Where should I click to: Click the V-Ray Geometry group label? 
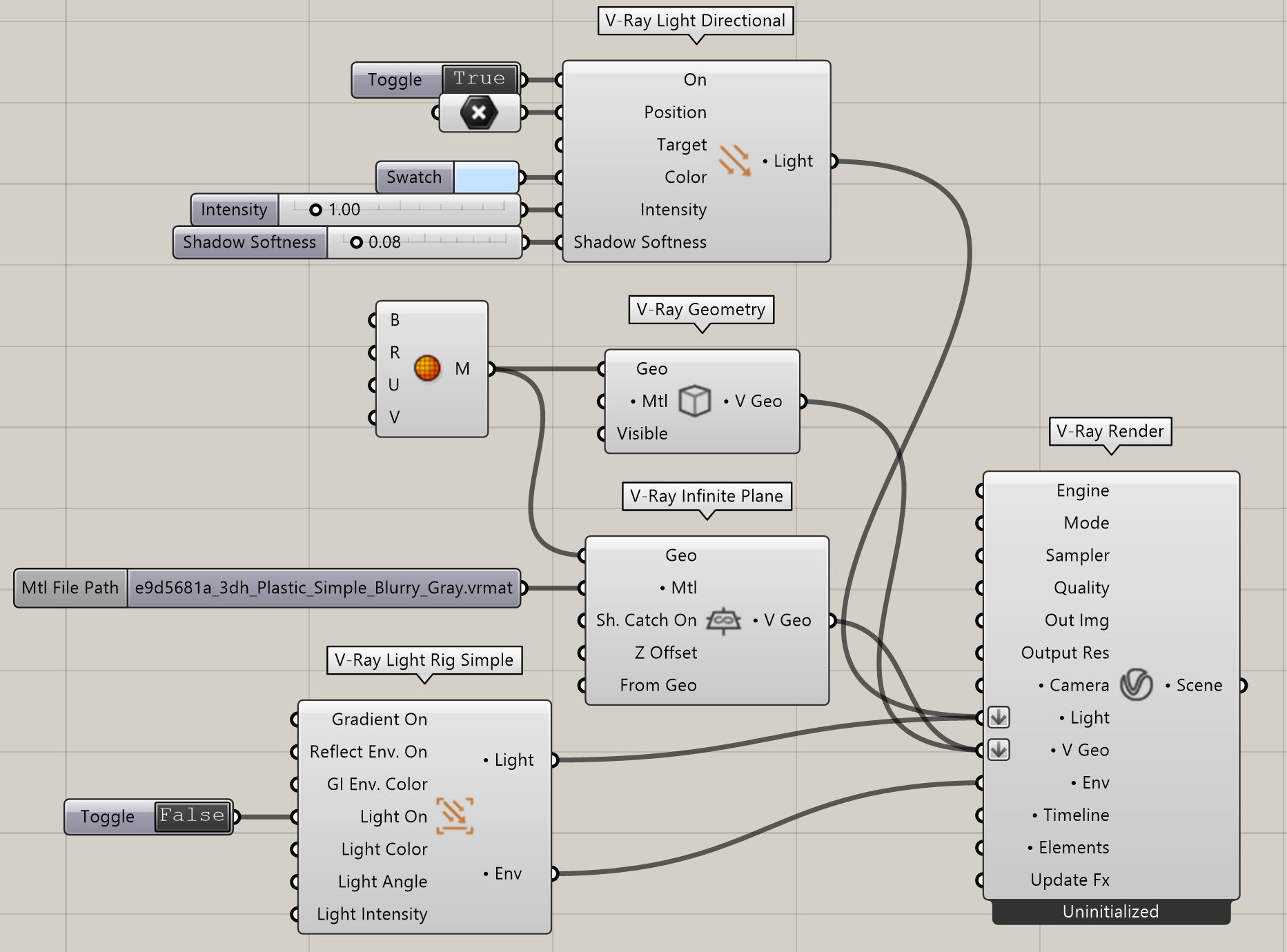701,309
